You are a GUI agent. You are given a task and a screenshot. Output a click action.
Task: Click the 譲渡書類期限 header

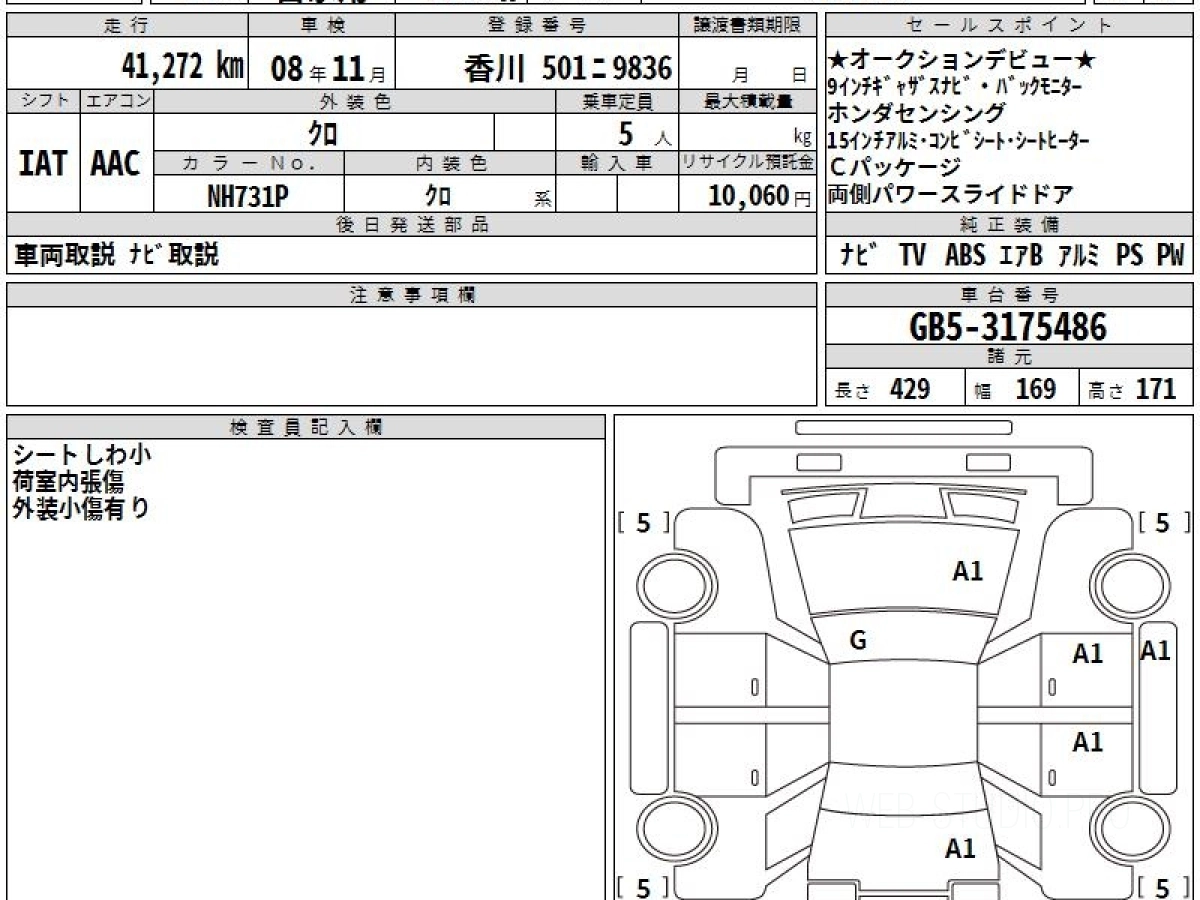[x=748, y=26]
